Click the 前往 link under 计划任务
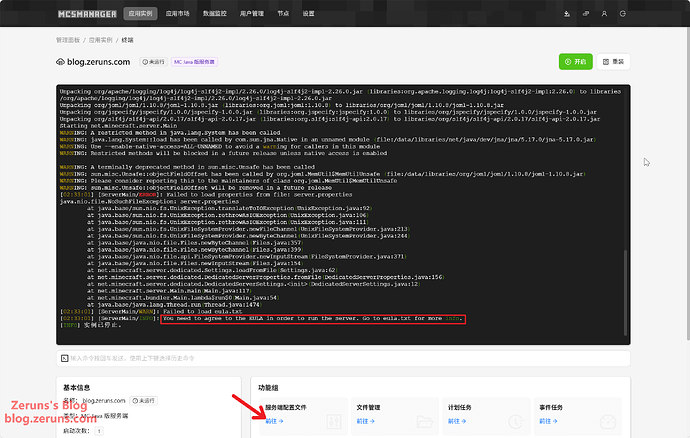 pos(457,421)
